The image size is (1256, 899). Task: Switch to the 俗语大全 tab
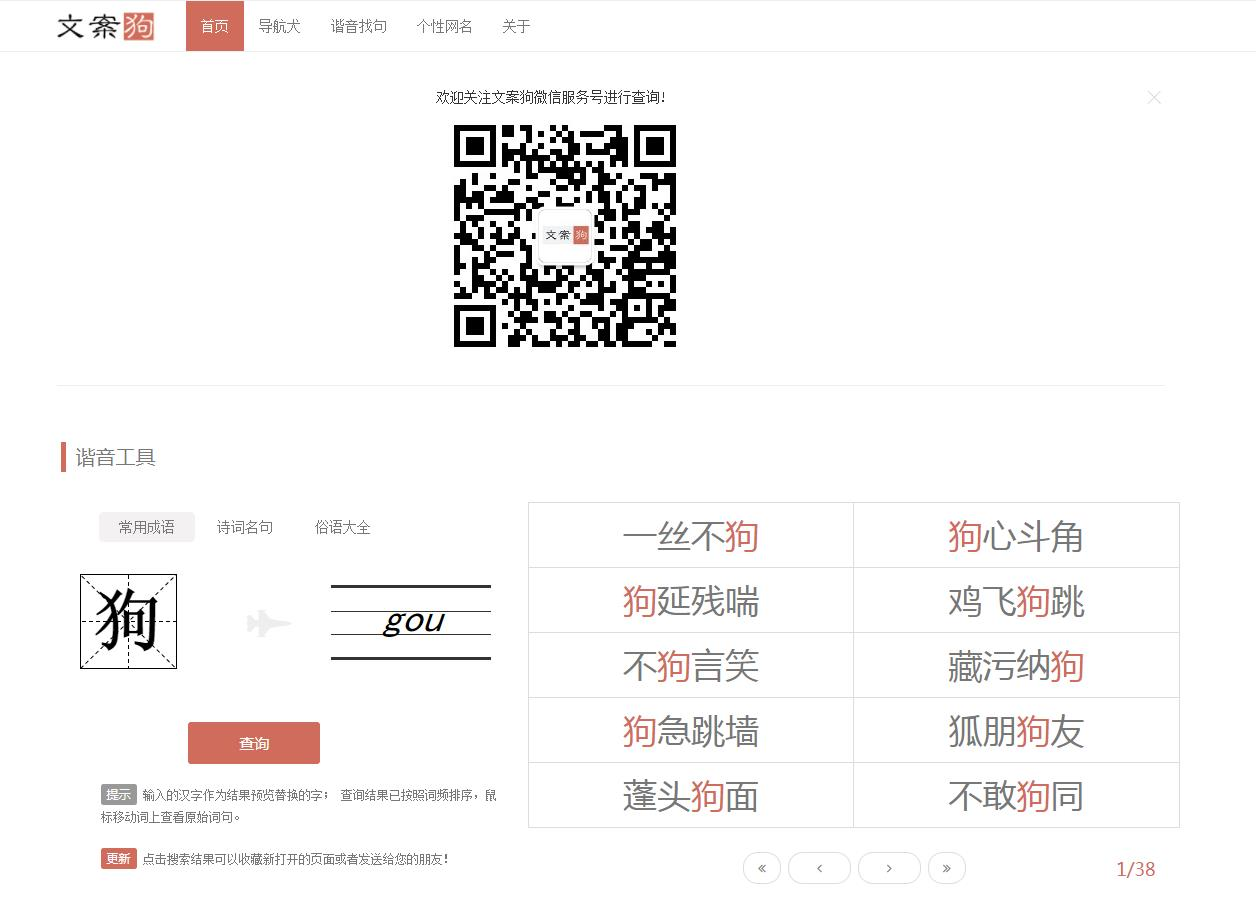click(343, 527)
